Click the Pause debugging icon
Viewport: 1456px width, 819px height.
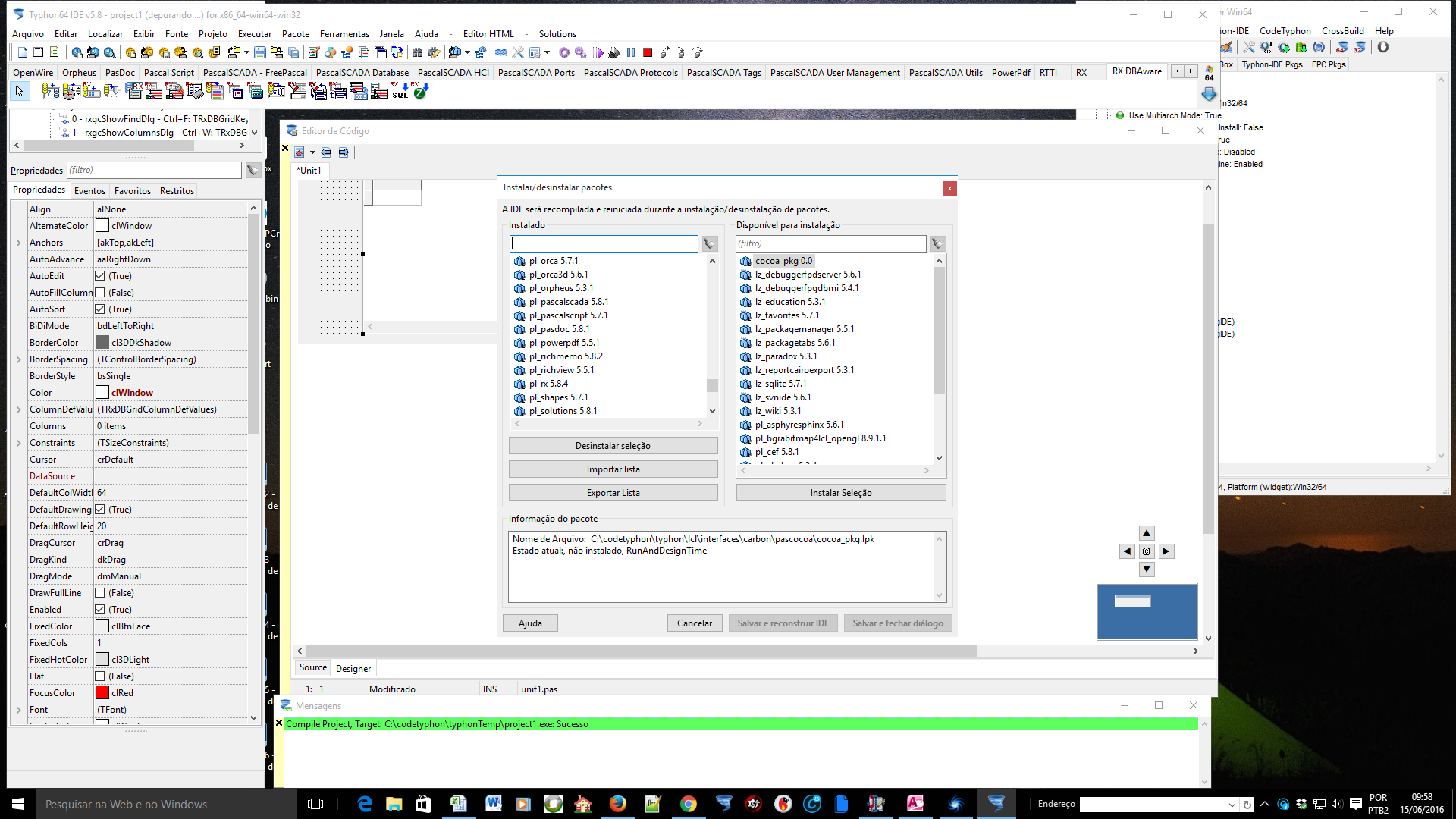point(631,52)
